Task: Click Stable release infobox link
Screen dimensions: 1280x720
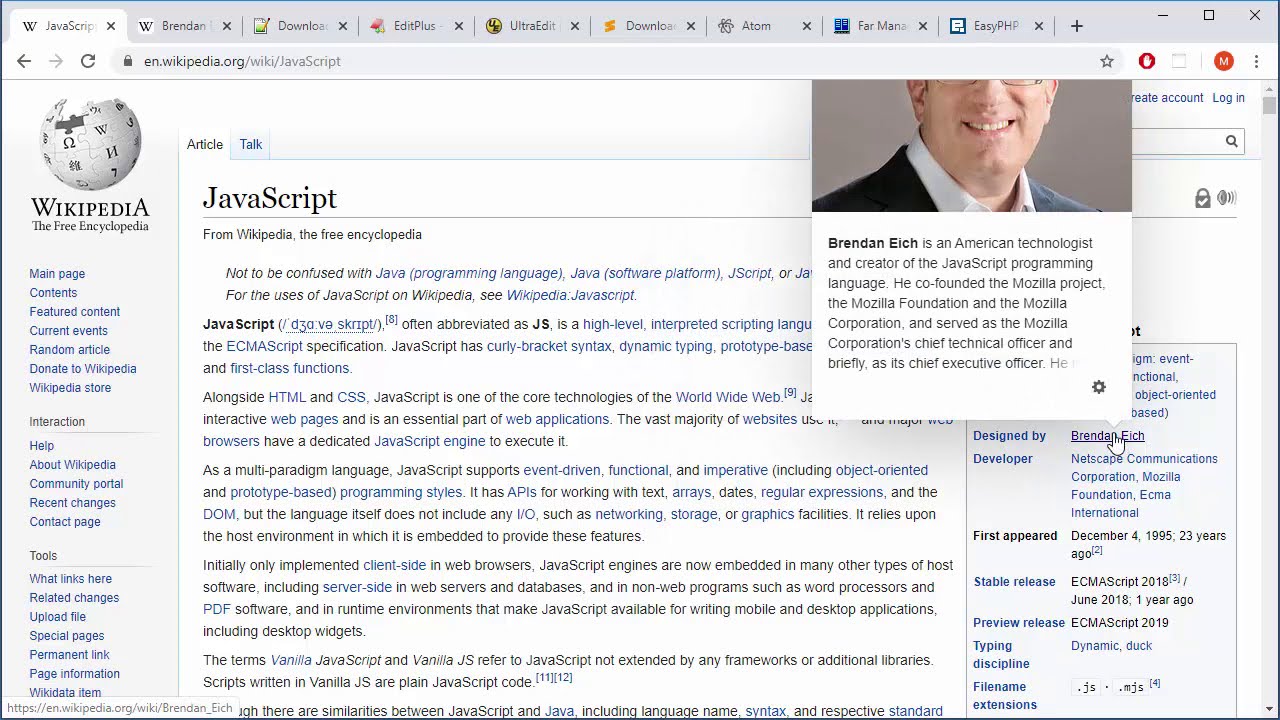Action: point(1014,582)
